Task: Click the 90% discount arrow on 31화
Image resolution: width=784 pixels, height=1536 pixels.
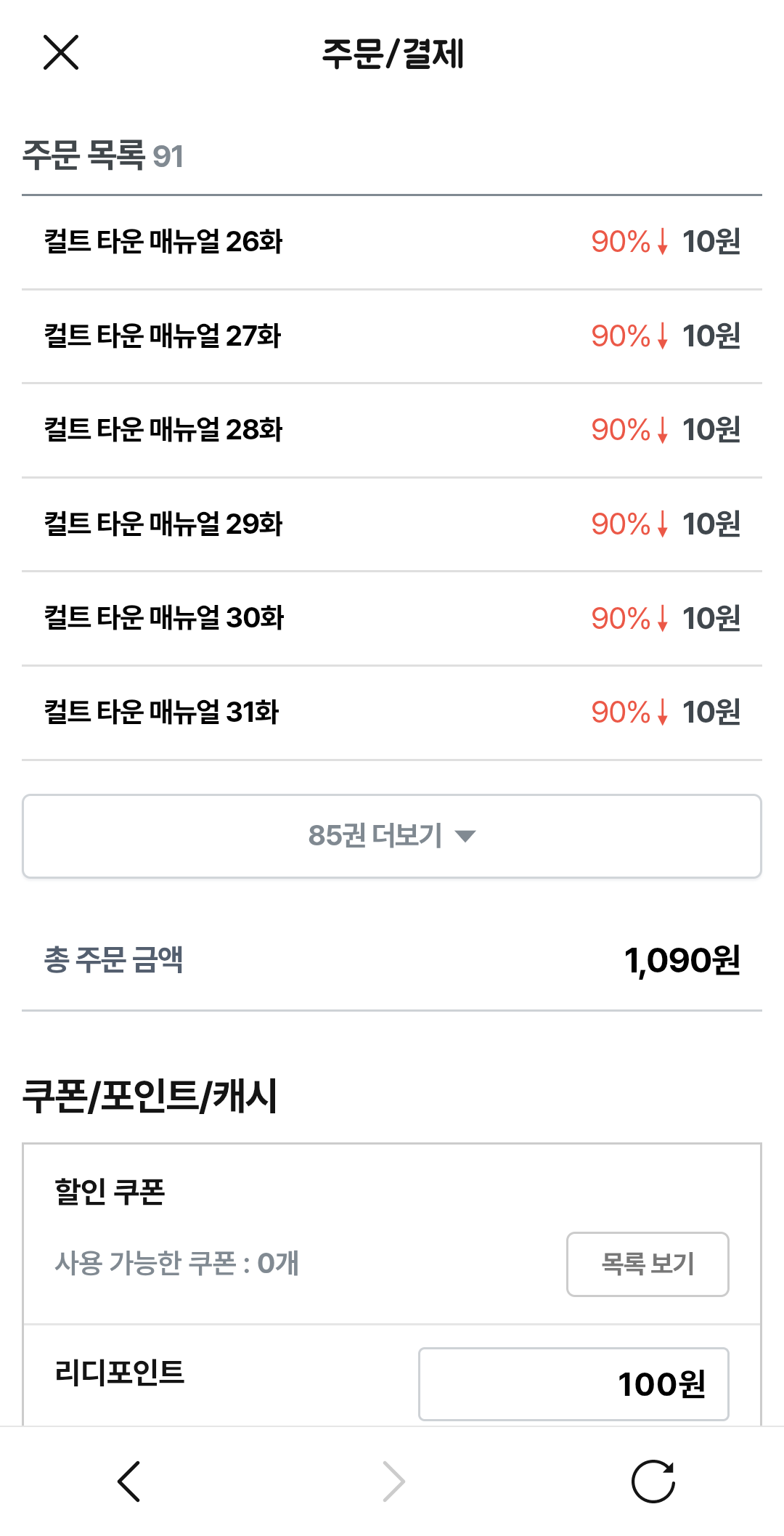Action: pyautogui.click(x=662, y=712)
